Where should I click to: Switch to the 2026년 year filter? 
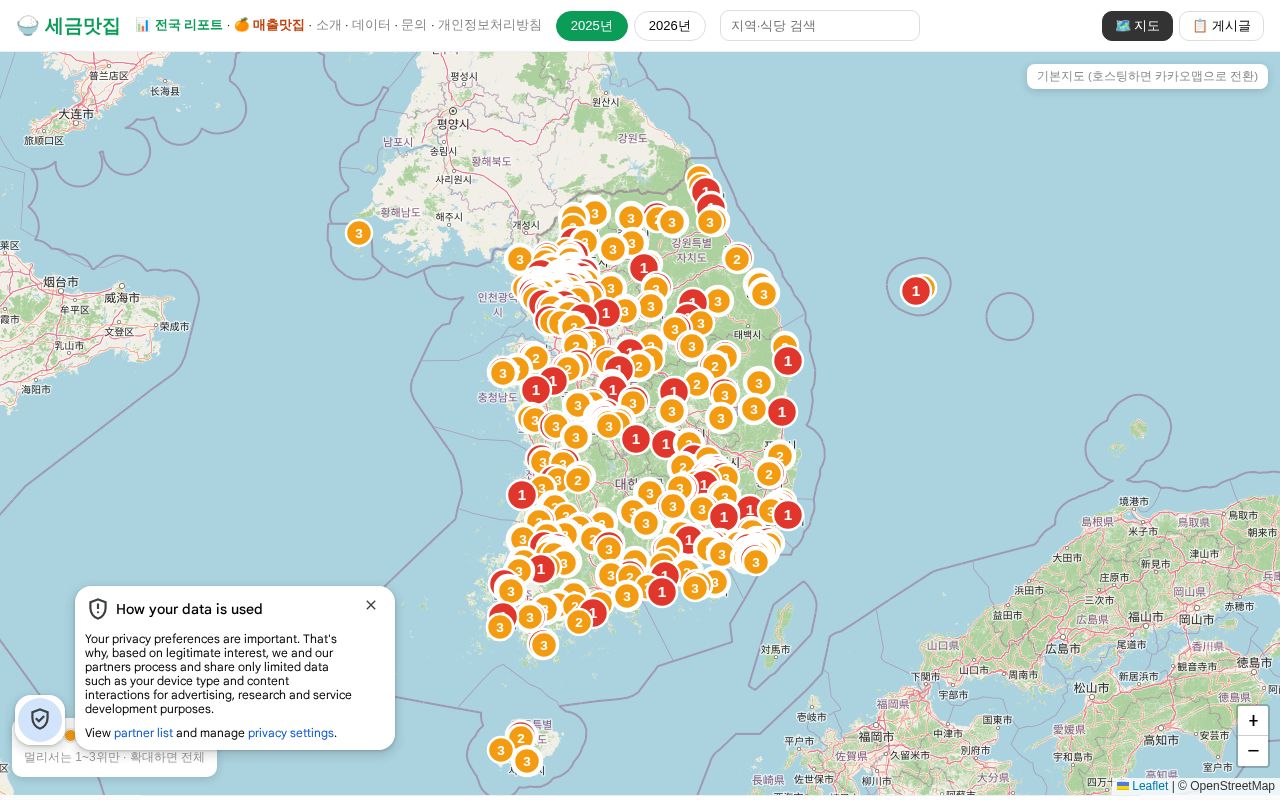[670, 26]
